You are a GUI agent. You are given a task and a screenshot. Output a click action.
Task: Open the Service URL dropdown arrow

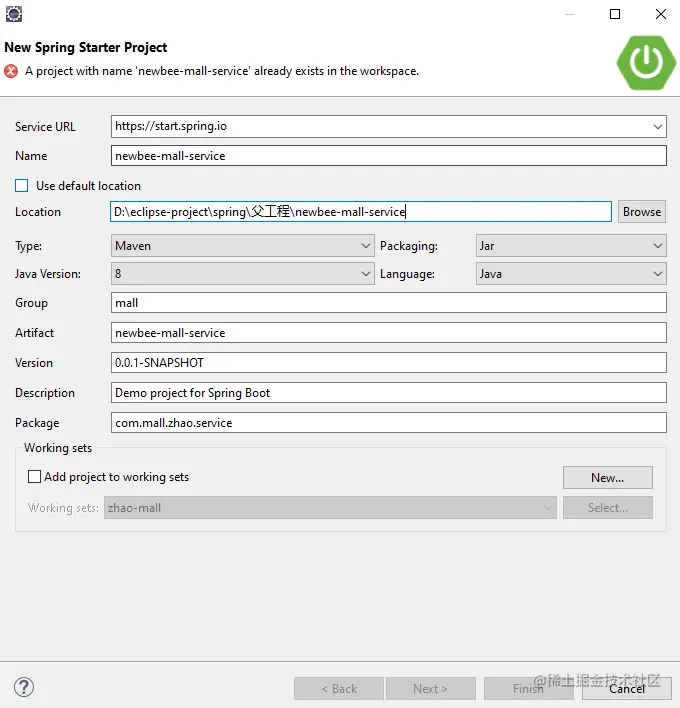(657, 127)
